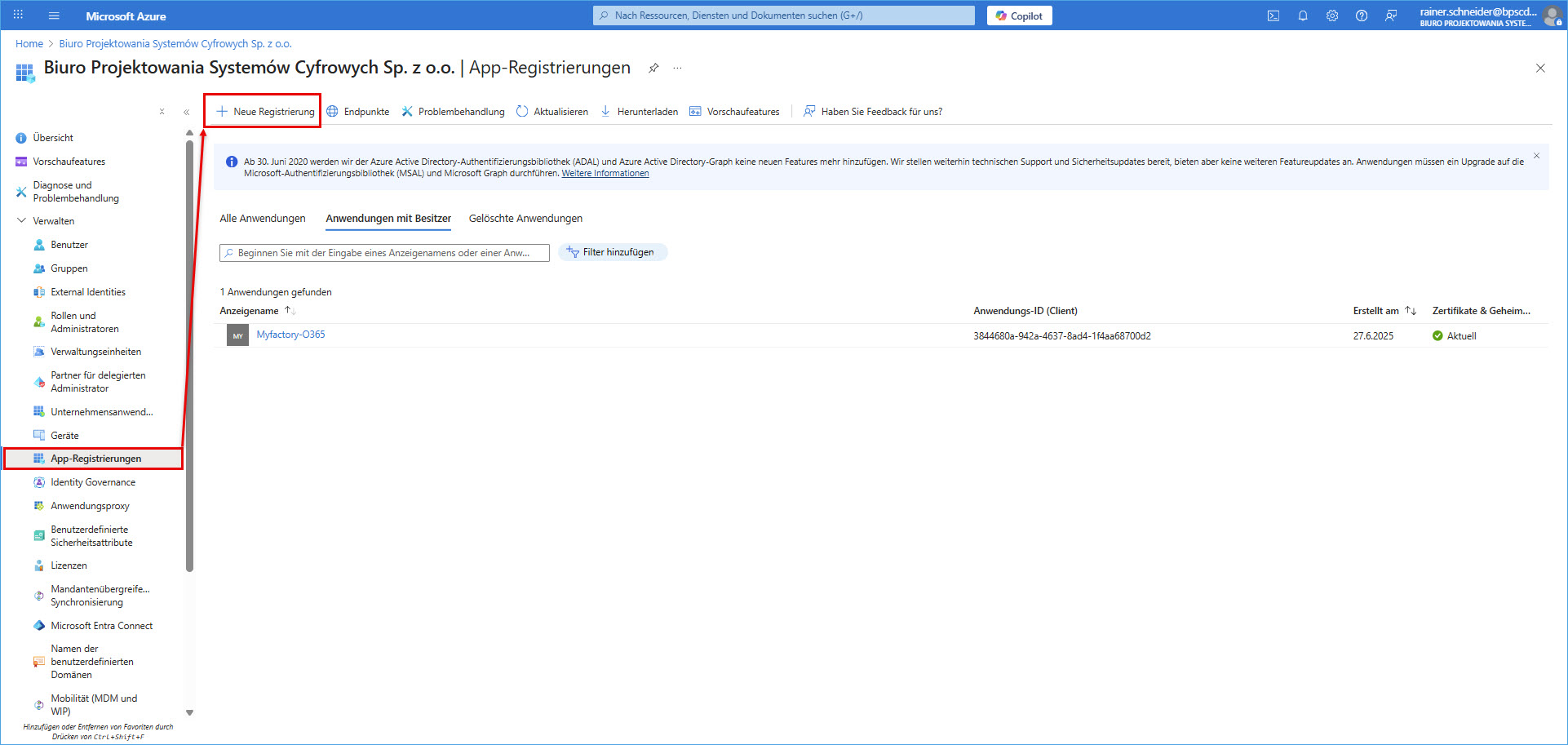Click Haben Sie Feedback für uns?
Viewport: 1568px width, 745px height.
coord(873,112)
